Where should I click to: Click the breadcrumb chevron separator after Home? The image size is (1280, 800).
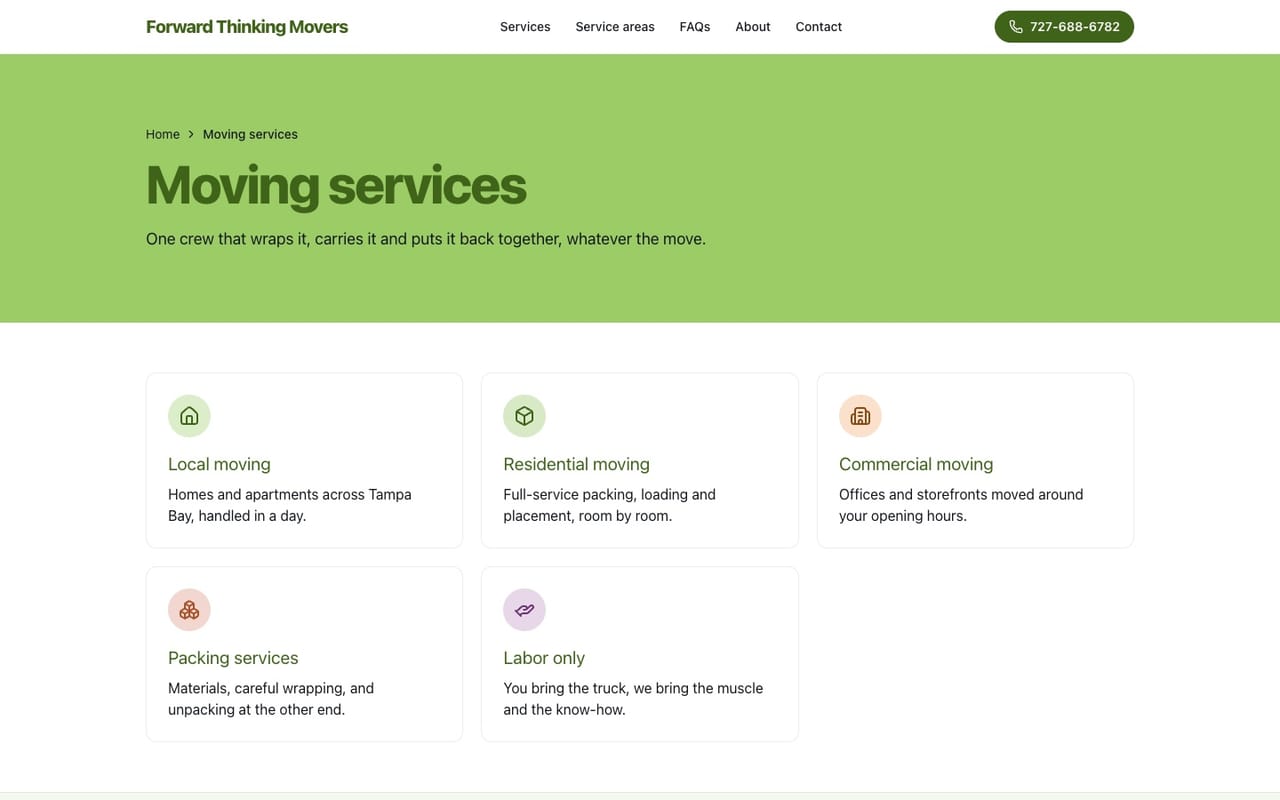coord(191,134)
